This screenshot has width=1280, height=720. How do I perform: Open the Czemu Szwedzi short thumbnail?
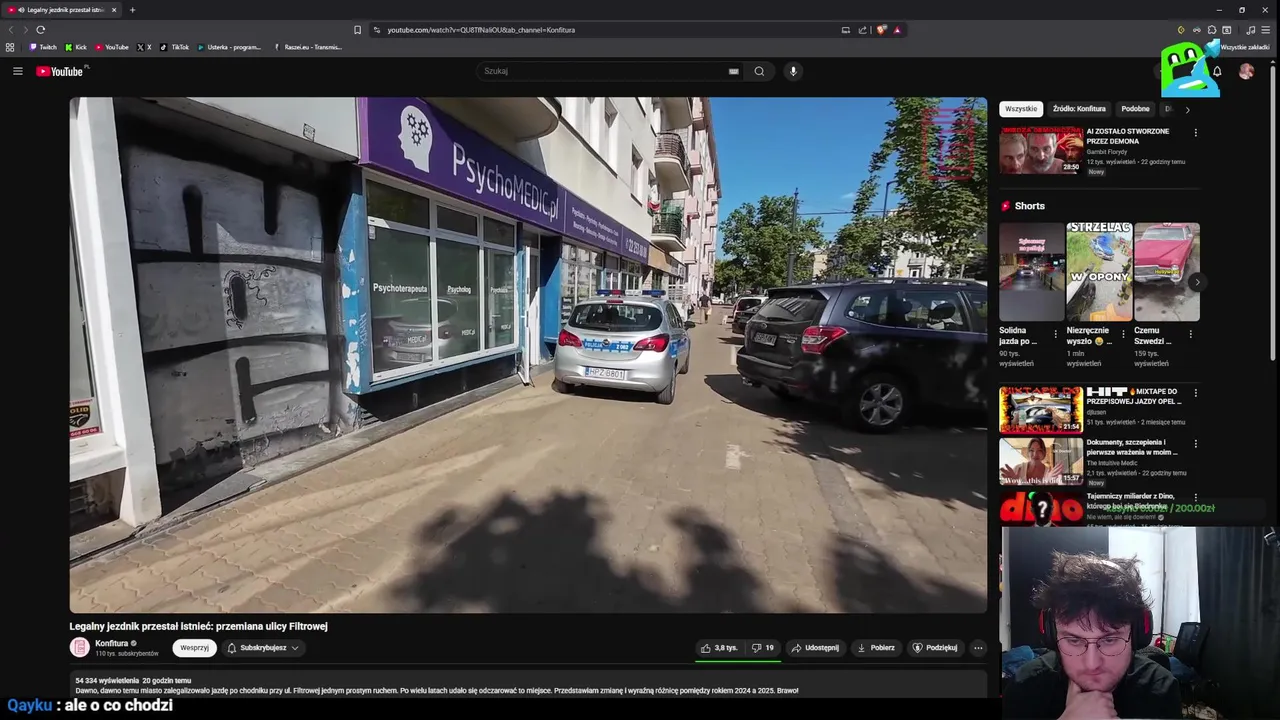(1166, 272)
